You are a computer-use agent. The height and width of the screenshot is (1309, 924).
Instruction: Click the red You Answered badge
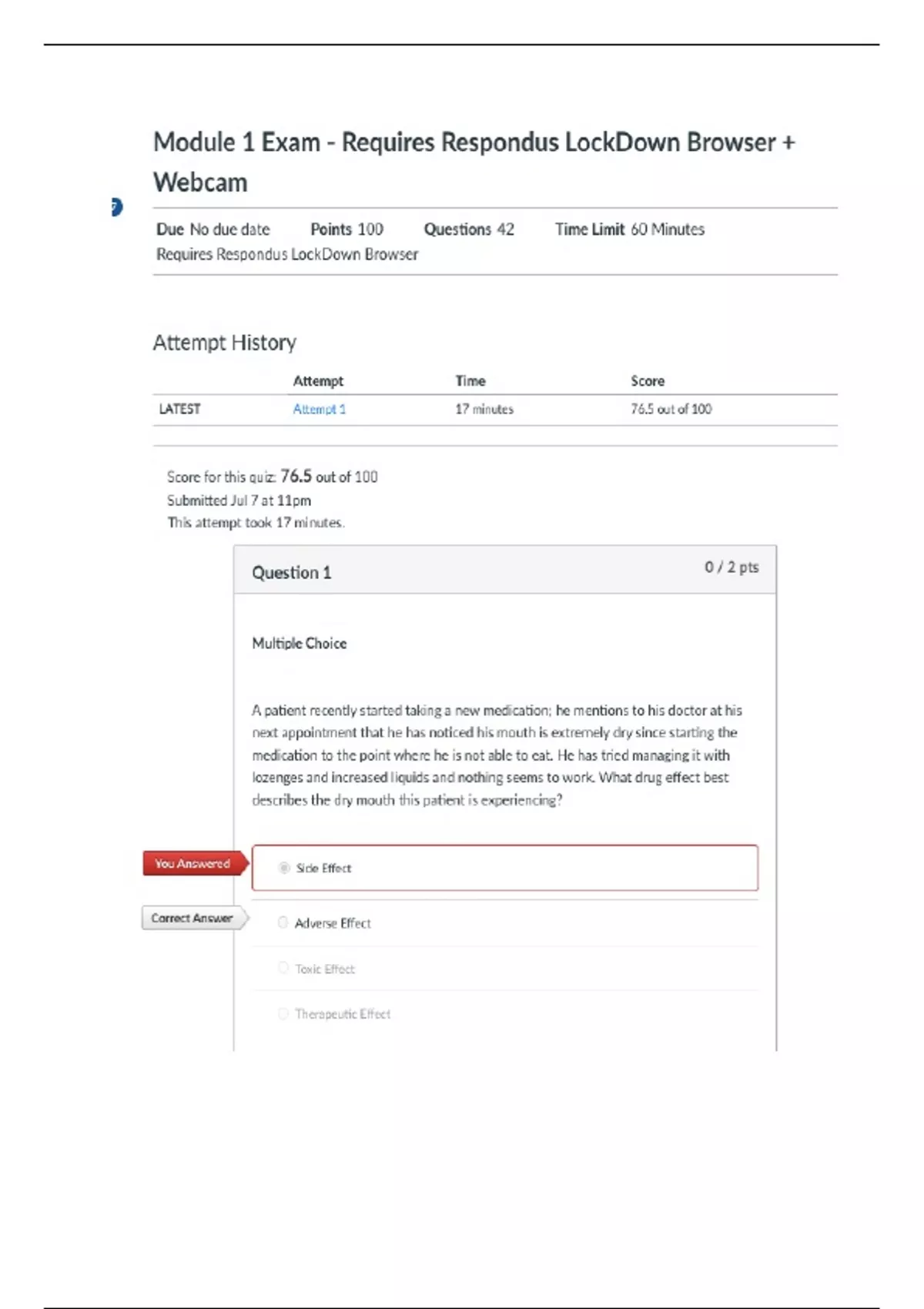tap(193, 864)
